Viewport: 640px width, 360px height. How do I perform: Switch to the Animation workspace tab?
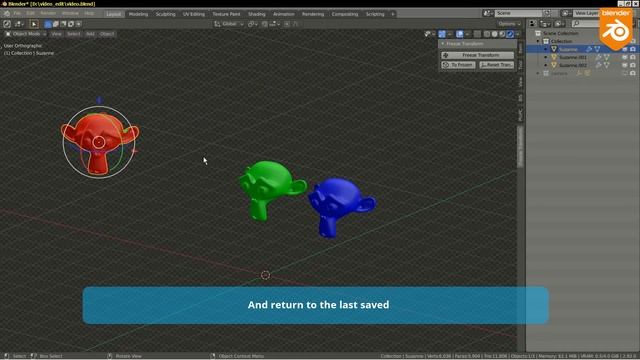pos(283,14)
